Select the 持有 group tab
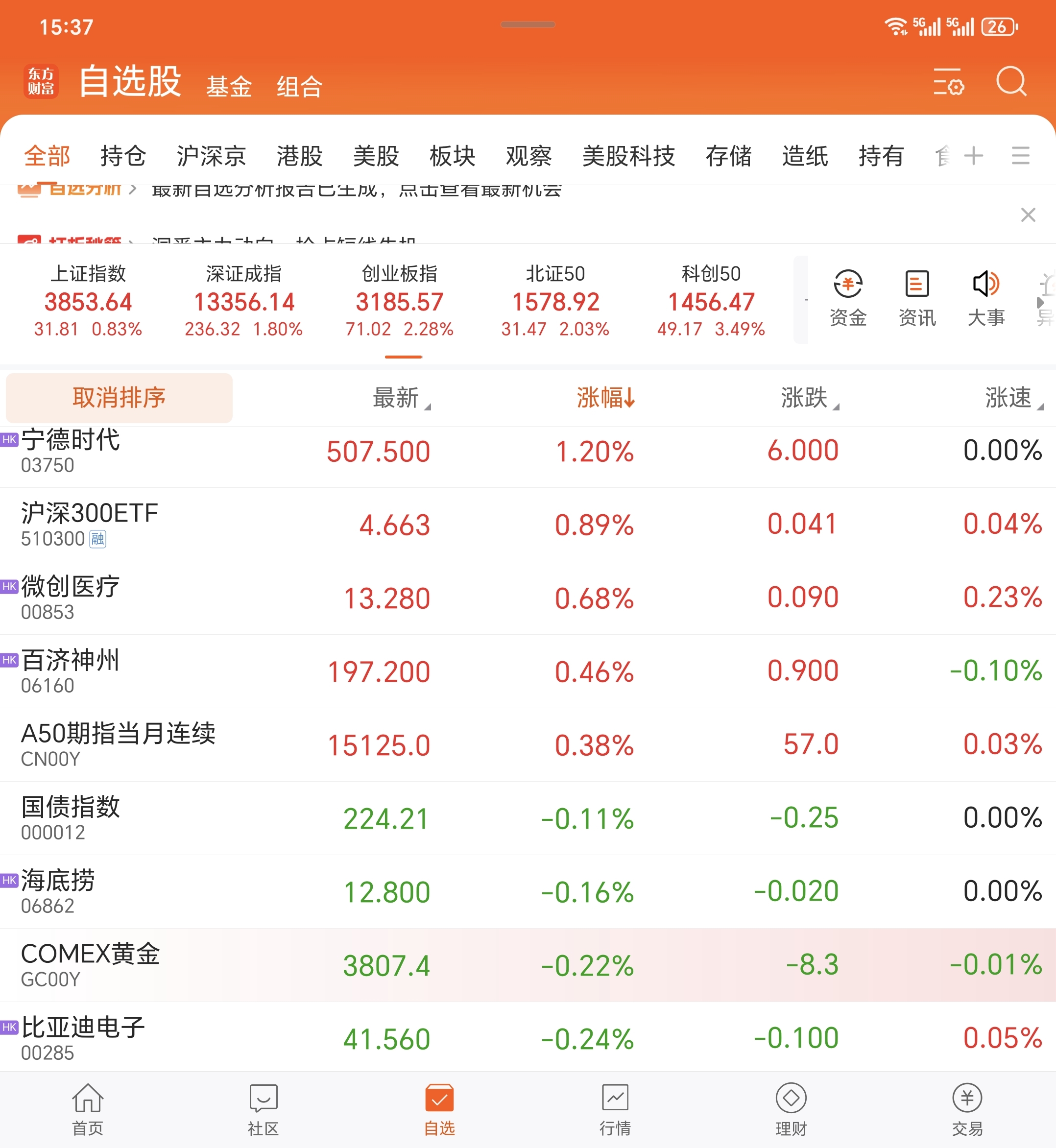The width and height of the screenshot is (1056, 1148). click(881, 155)
